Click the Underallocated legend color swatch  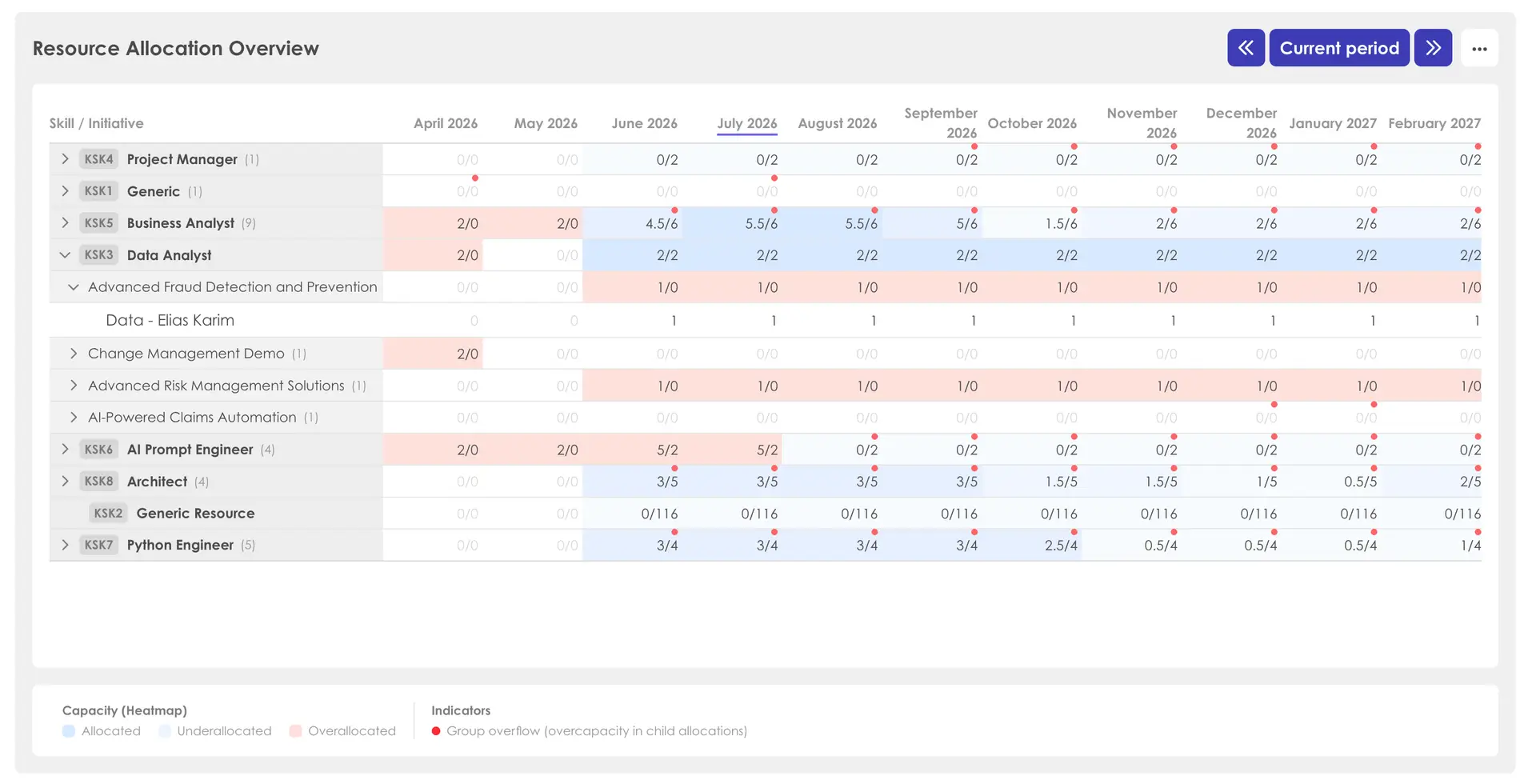point(165,731)
